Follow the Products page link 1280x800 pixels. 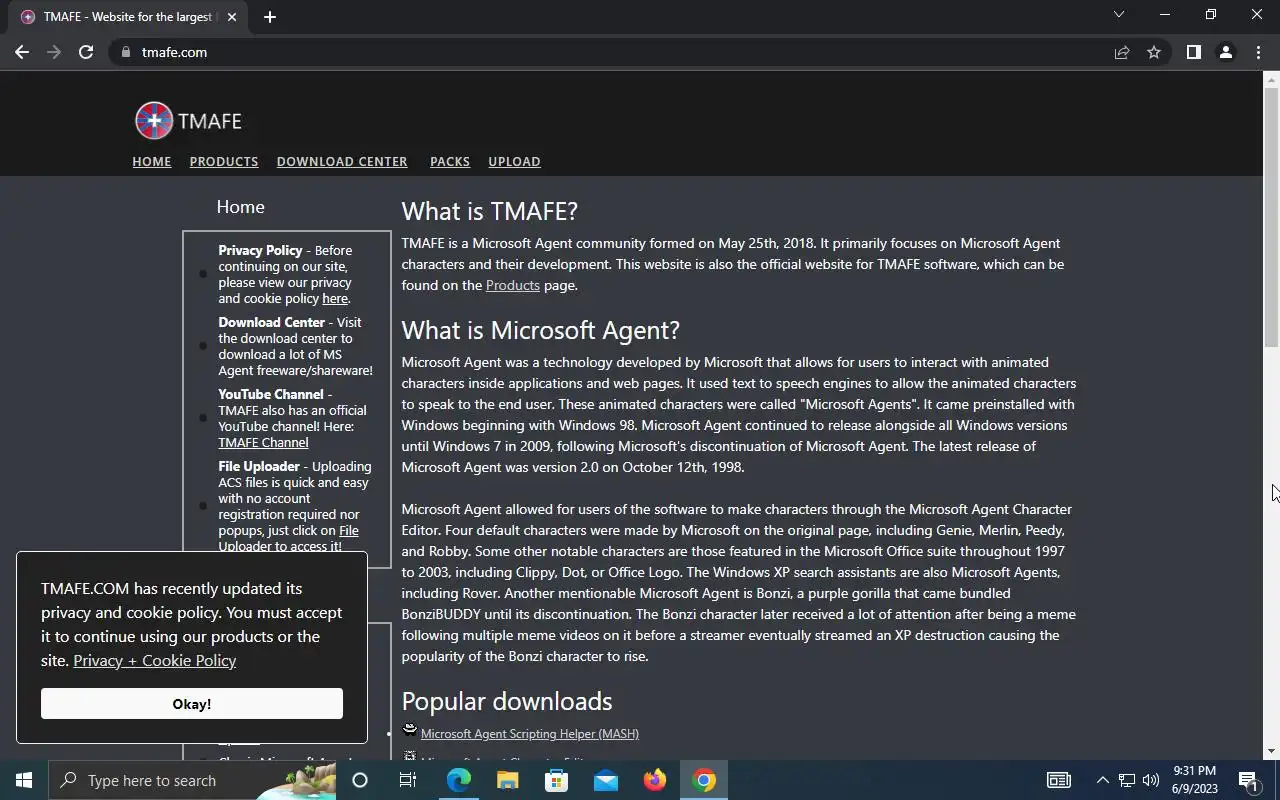512,285
